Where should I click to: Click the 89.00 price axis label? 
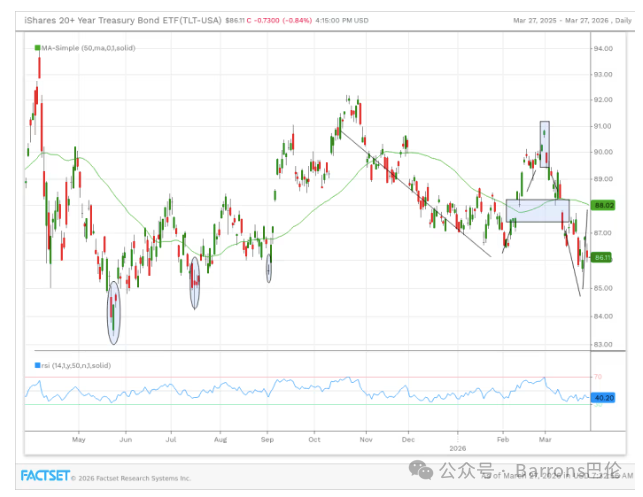click(603, 179)
